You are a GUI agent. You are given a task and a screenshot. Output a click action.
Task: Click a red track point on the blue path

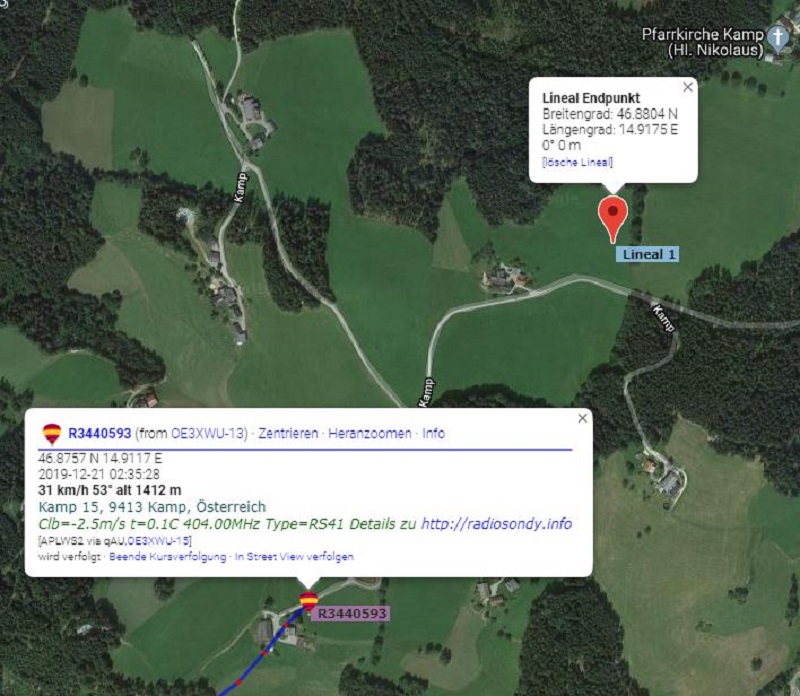point(264,653)
